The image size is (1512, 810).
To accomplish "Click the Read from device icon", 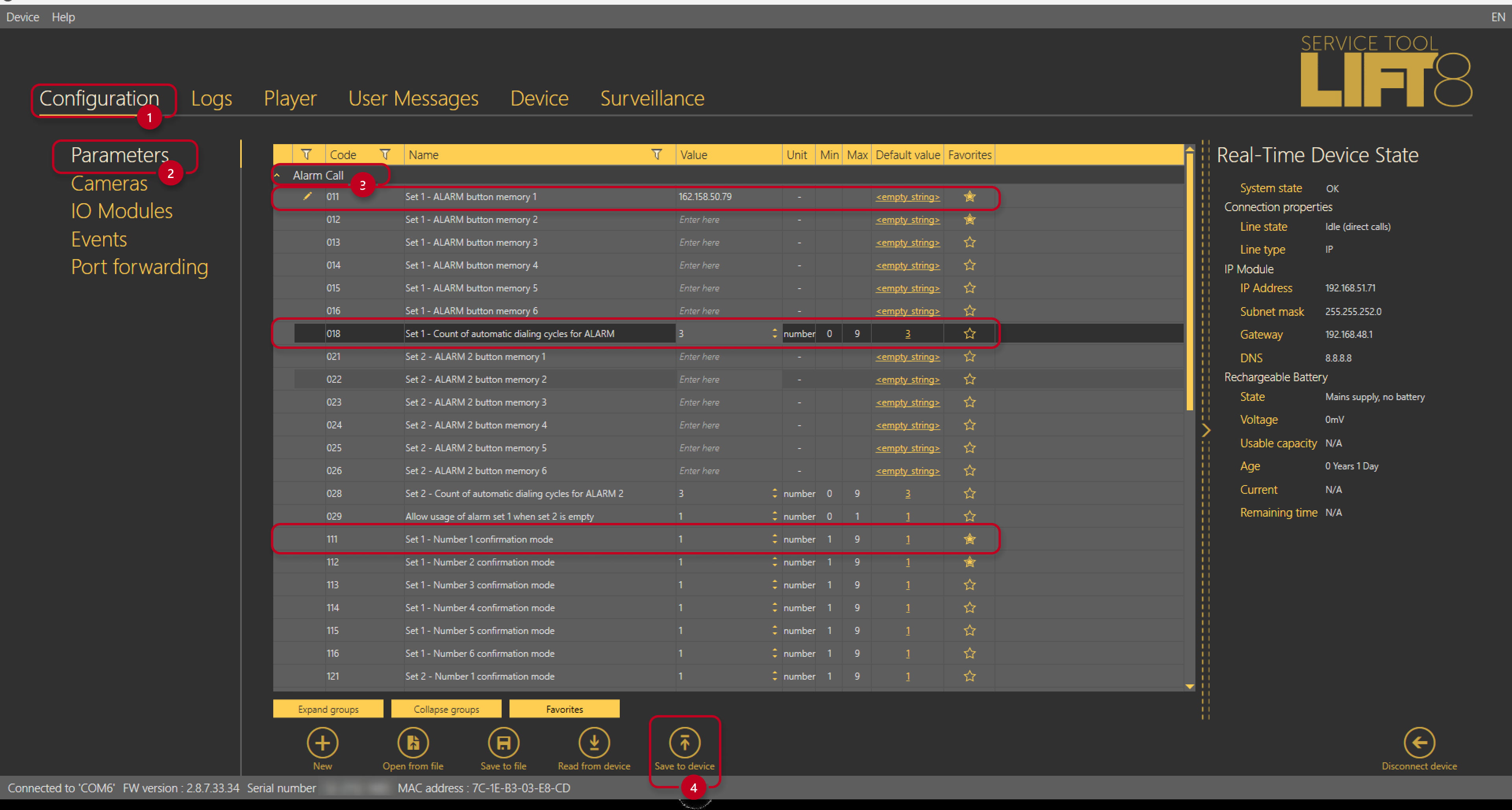I will pyautogui.click(x=594, y=743).
